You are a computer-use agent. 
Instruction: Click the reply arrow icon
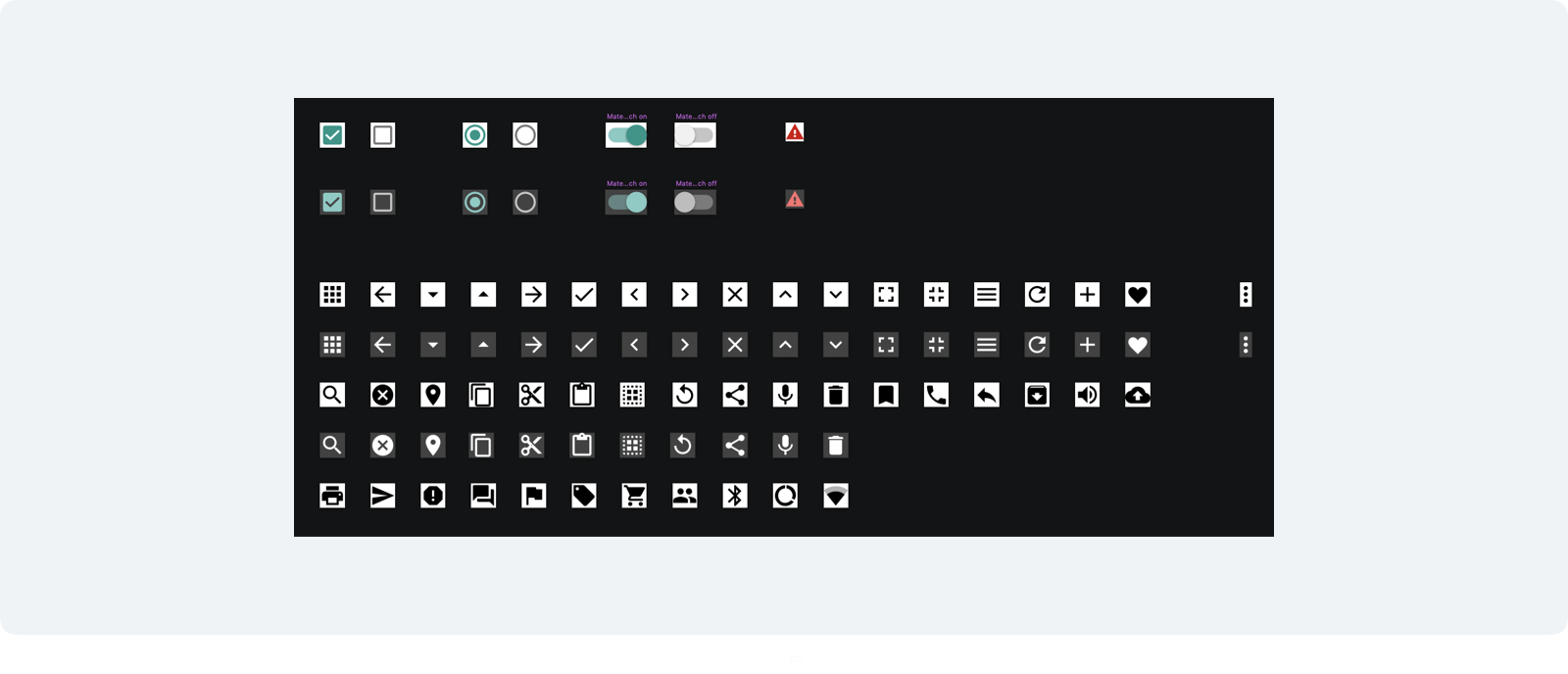987,395
